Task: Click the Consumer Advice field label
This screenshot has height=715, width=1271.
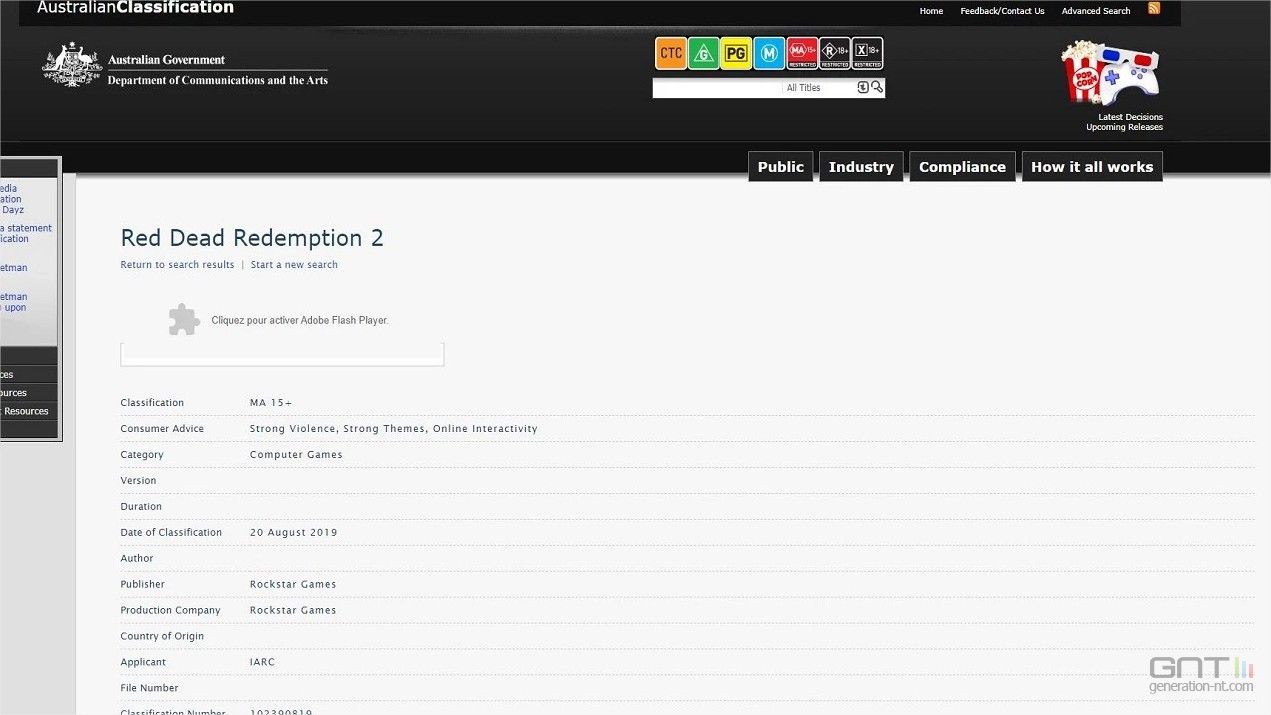Action: point(162,429)
